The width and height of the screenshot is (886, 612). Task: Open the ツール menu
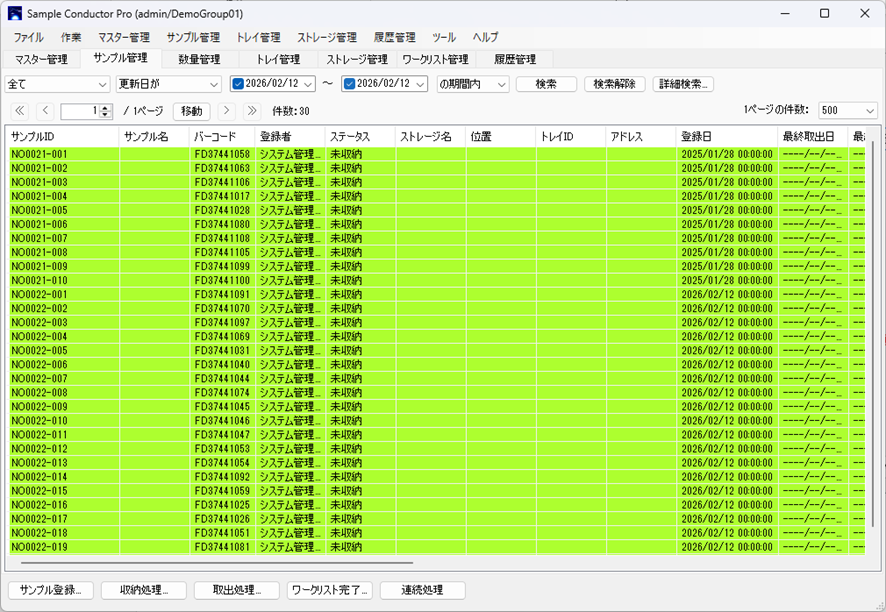point(443,37)
